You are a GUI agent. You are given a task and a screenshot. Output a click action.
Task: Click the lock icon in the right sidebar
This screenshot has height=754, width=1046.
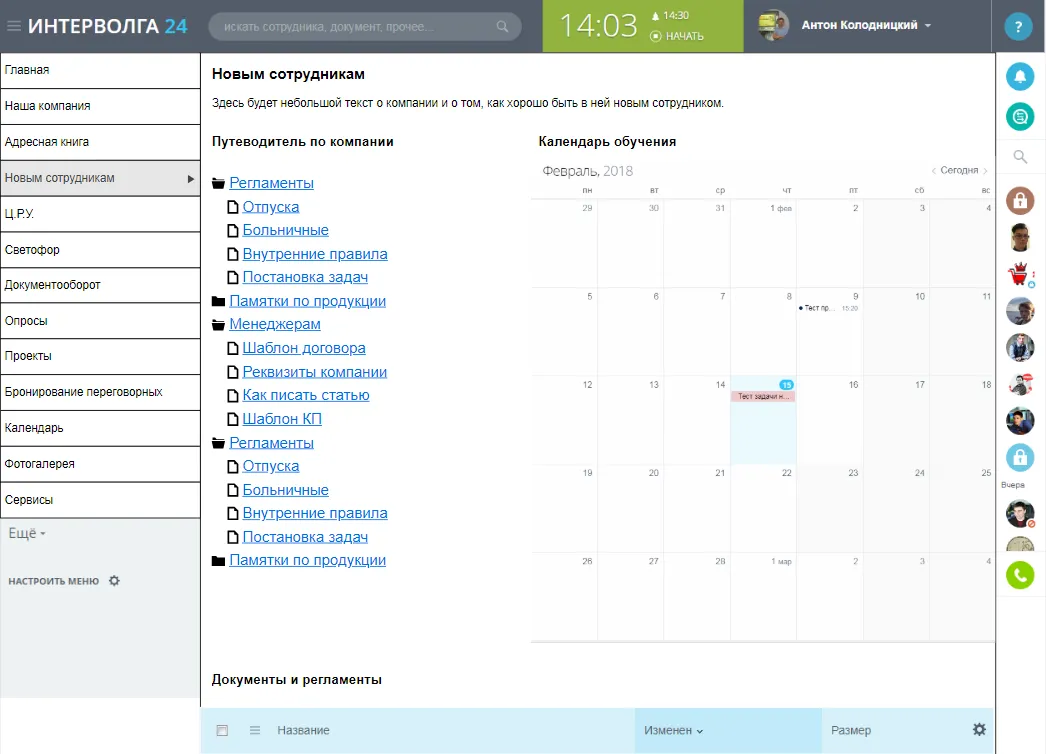[x=1019, y=201]
